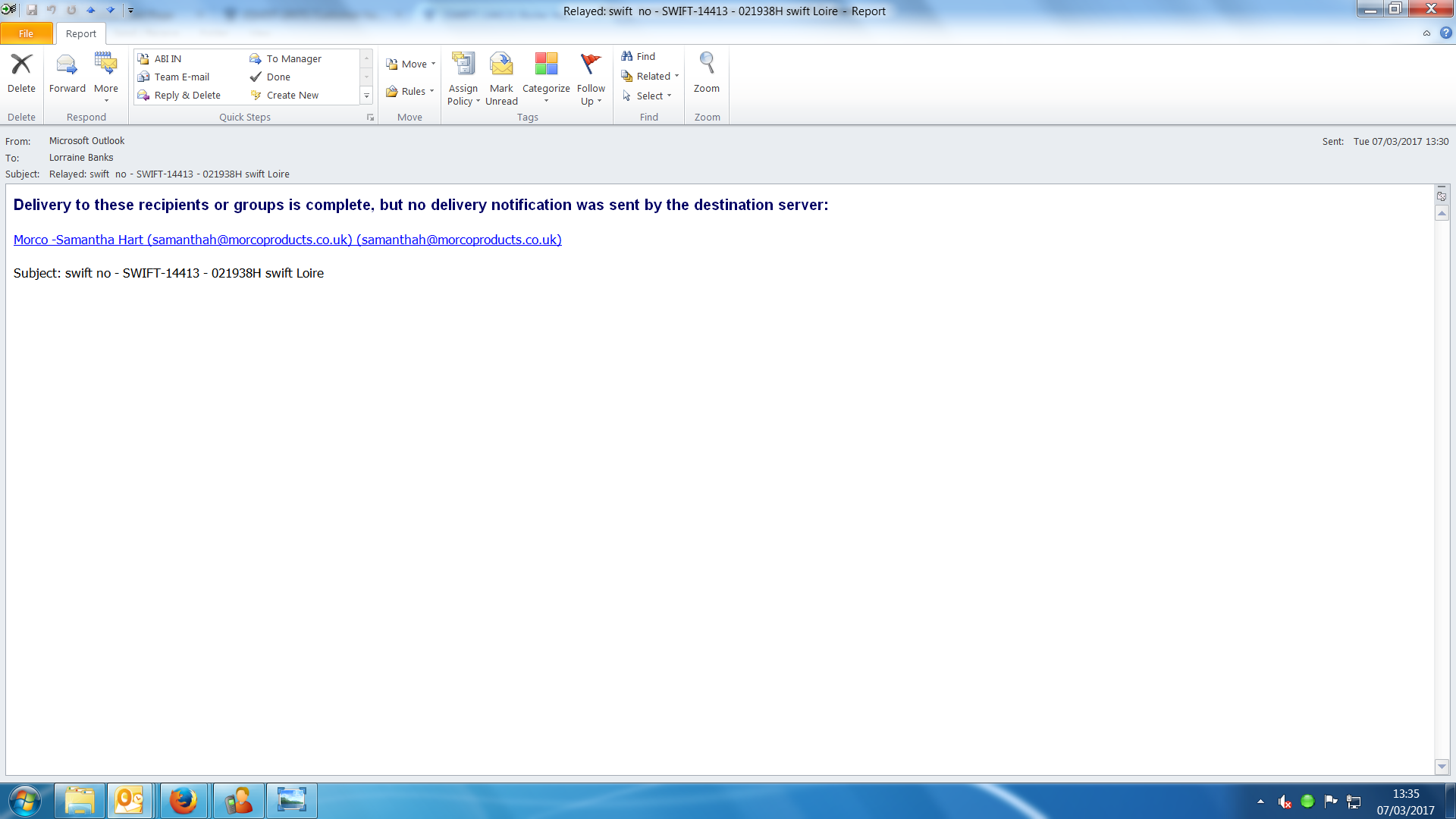Click the Reply & Delete quick step
Image resolution: width=1456 pixels, height=819 pixels.
(x=187, y=95)
